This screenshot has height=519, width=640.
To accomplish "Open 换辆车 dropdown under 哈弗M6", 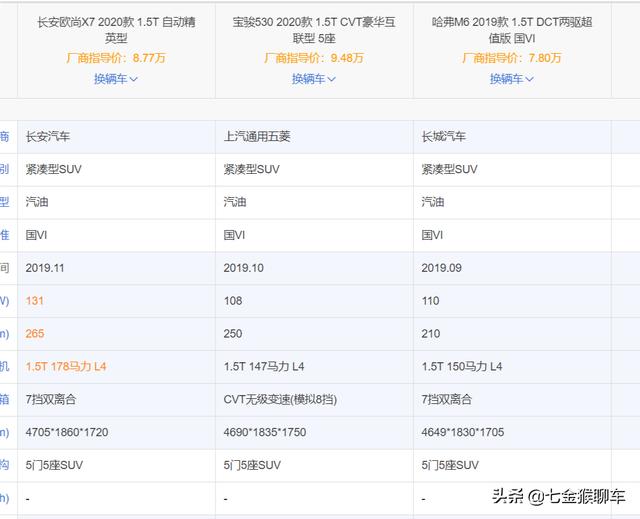I will 512,79.
